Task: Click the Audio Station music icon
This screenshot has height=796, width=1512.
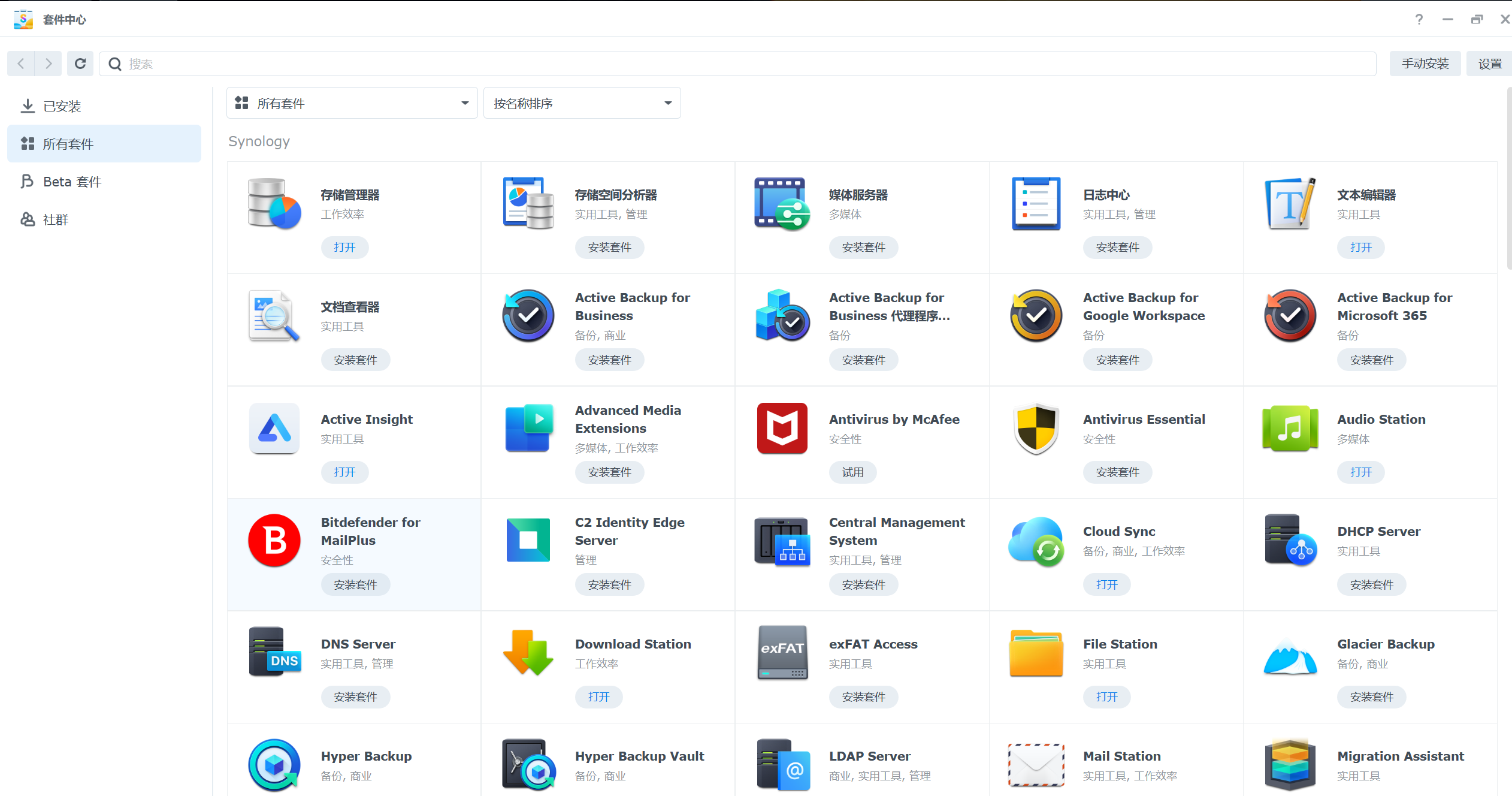Action: coord(1290,428)
